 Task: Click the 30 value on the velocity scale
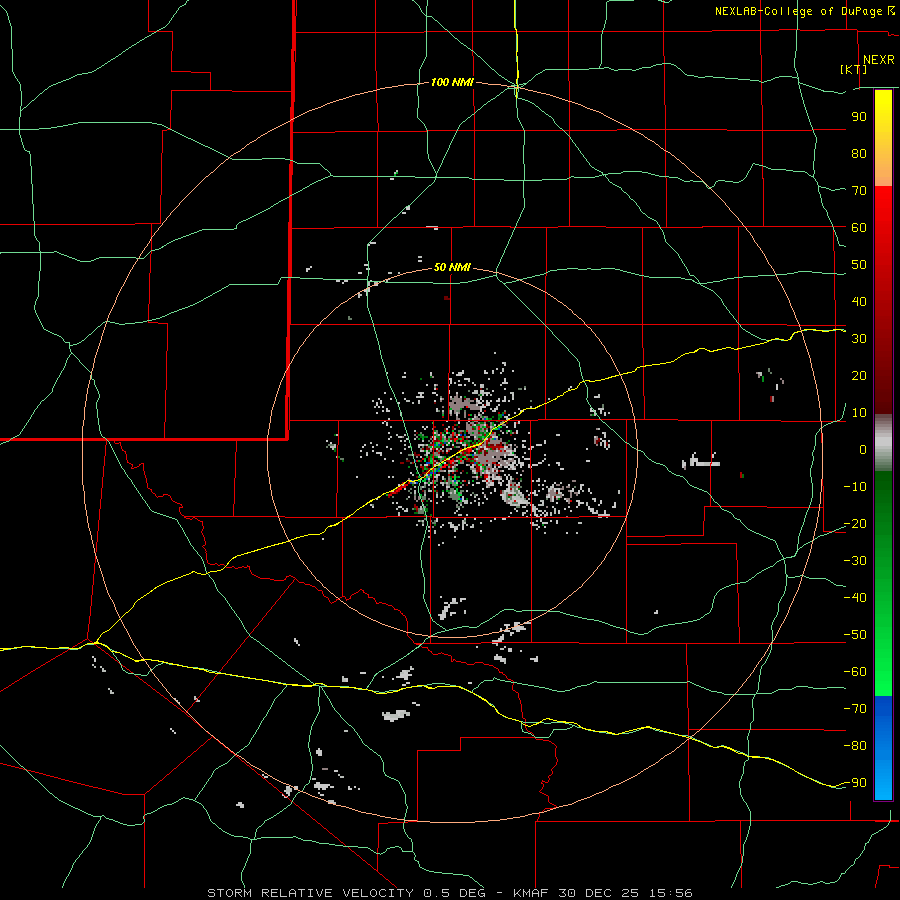click(859, 339)
